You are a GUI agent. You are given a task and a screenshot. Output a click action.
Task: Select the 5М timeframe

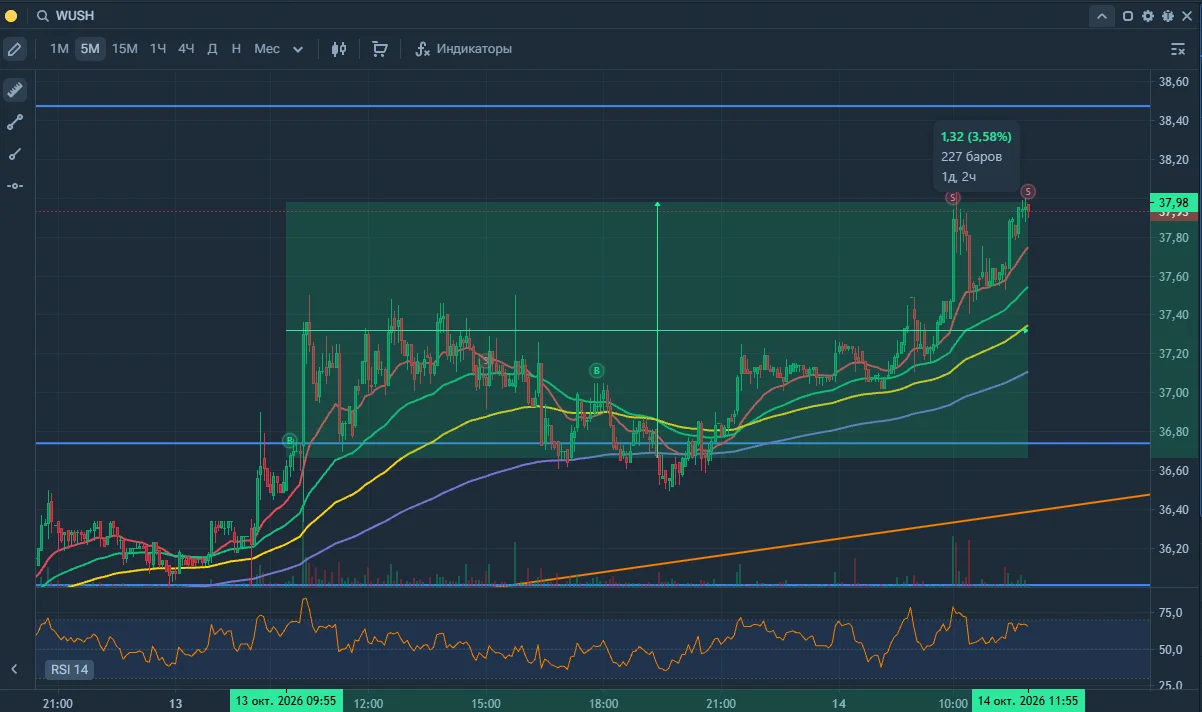click(x=90, y=48)
